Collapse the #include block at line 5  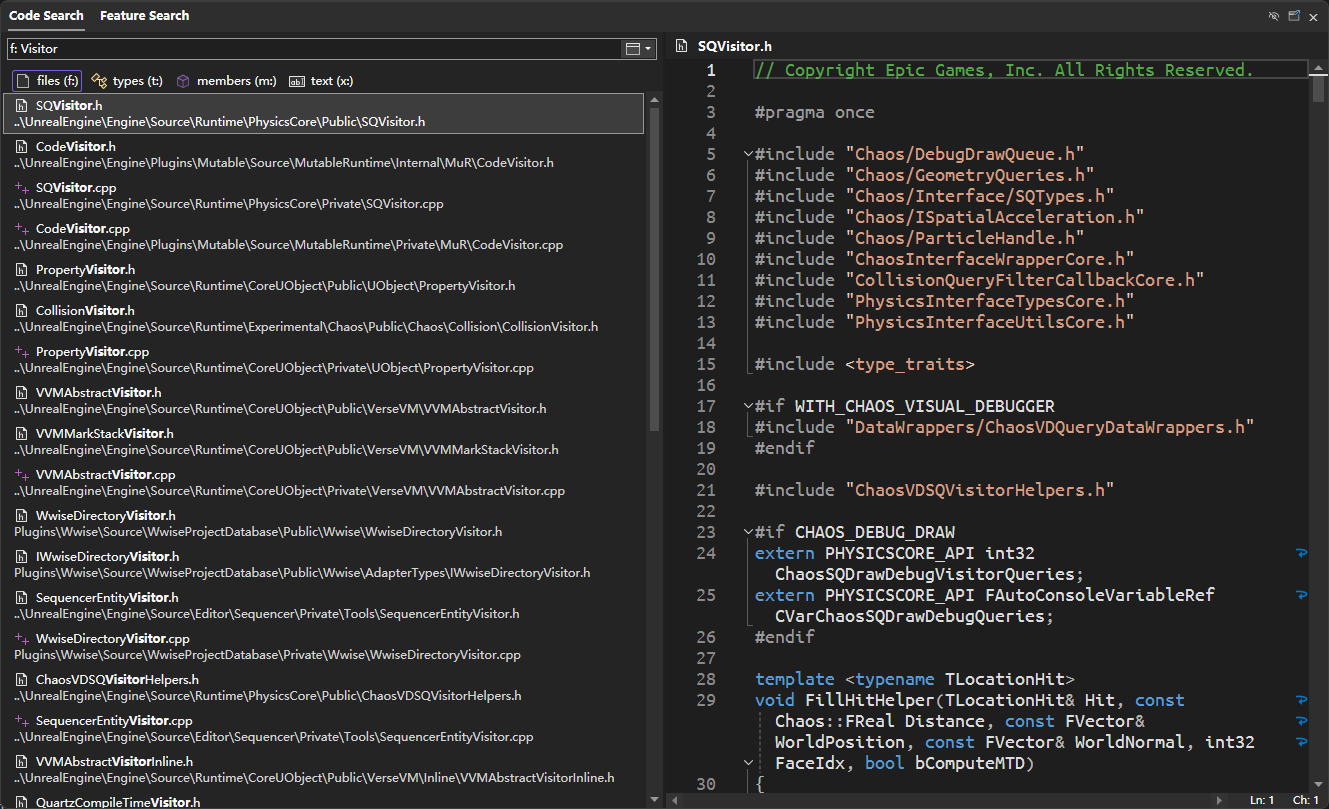tap(747, 154)
